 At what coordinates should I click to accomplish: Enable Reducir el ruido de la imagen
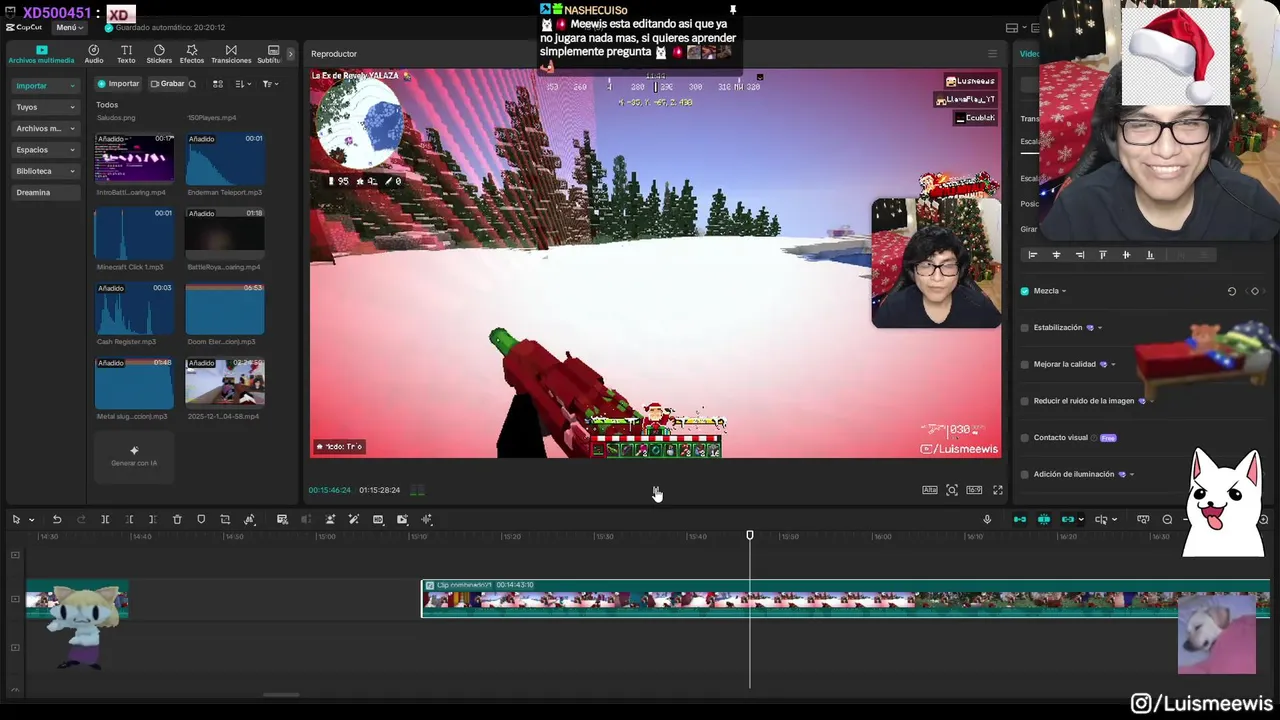(x=1024, y=401)
